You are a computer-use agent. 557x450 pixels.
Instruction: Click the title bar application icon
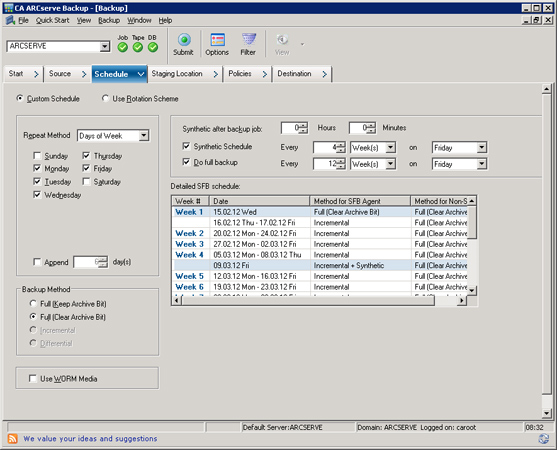pyautogui.click(x=9, y=8)
